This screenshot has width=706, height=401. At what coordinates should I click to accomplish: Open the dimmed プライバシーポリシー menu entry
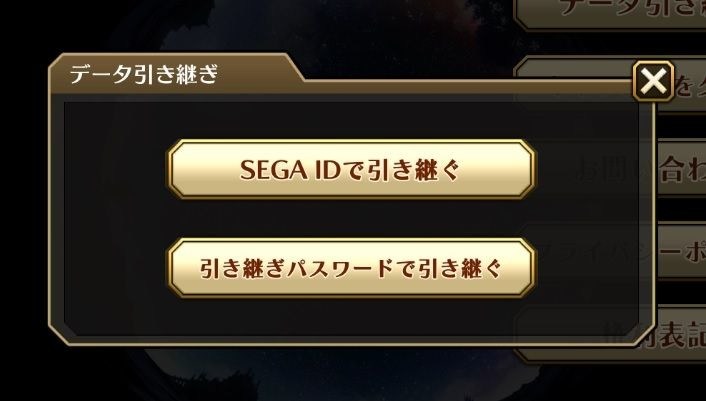click(x=682, y=253)
